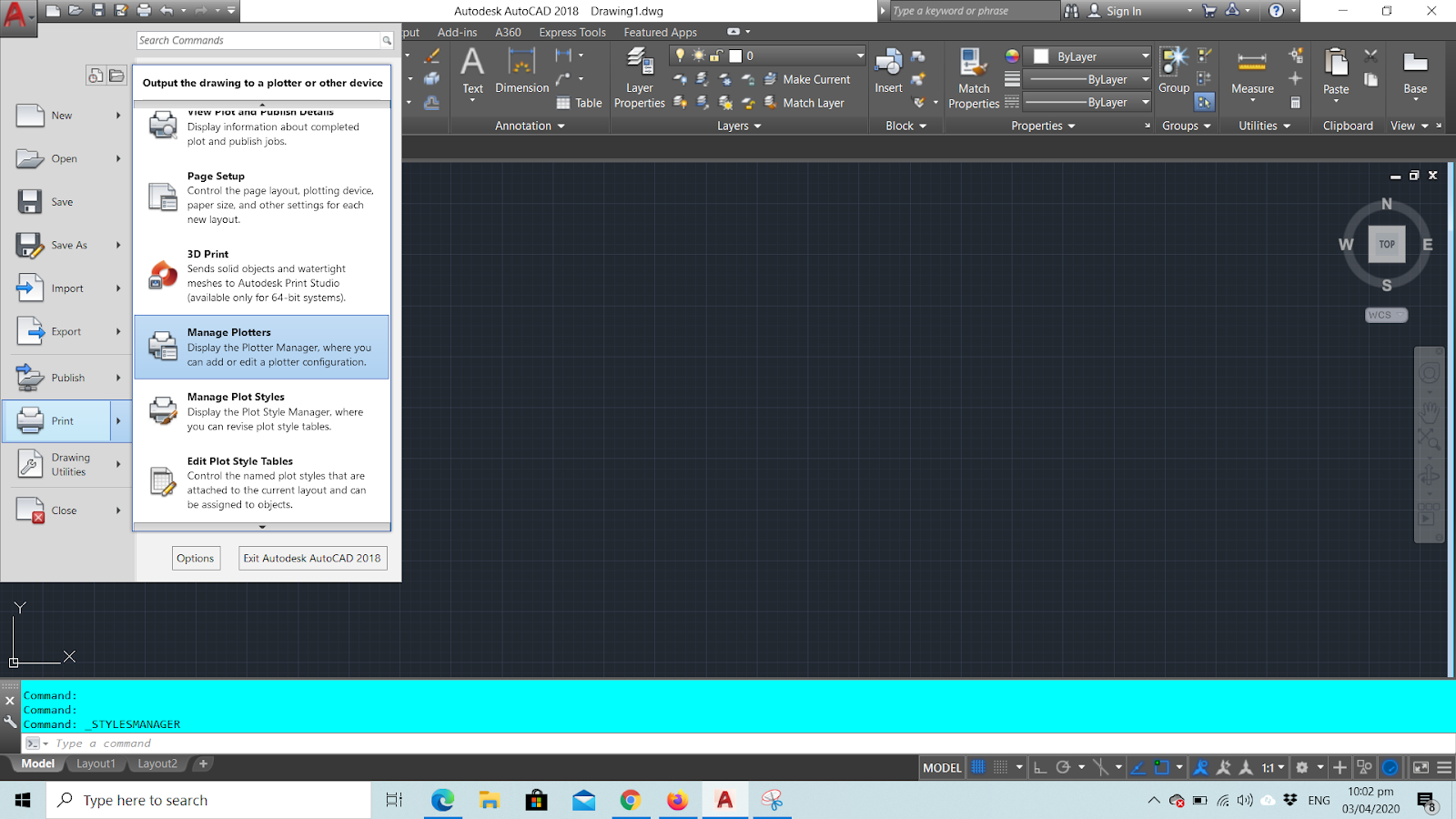Image resolution: width=1456 pixels, height=819 pixels.
Task: Click the Match Properties tool
Action: tap(974, 78)
